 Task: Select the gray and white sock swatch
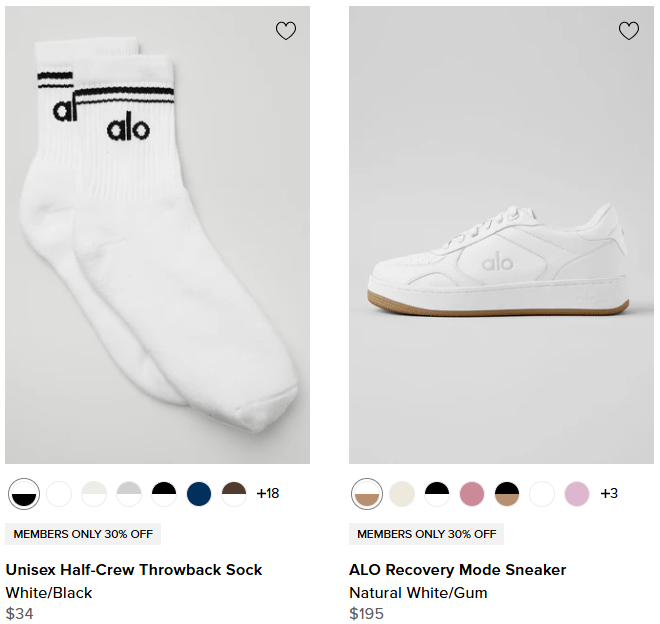(129, 493)
